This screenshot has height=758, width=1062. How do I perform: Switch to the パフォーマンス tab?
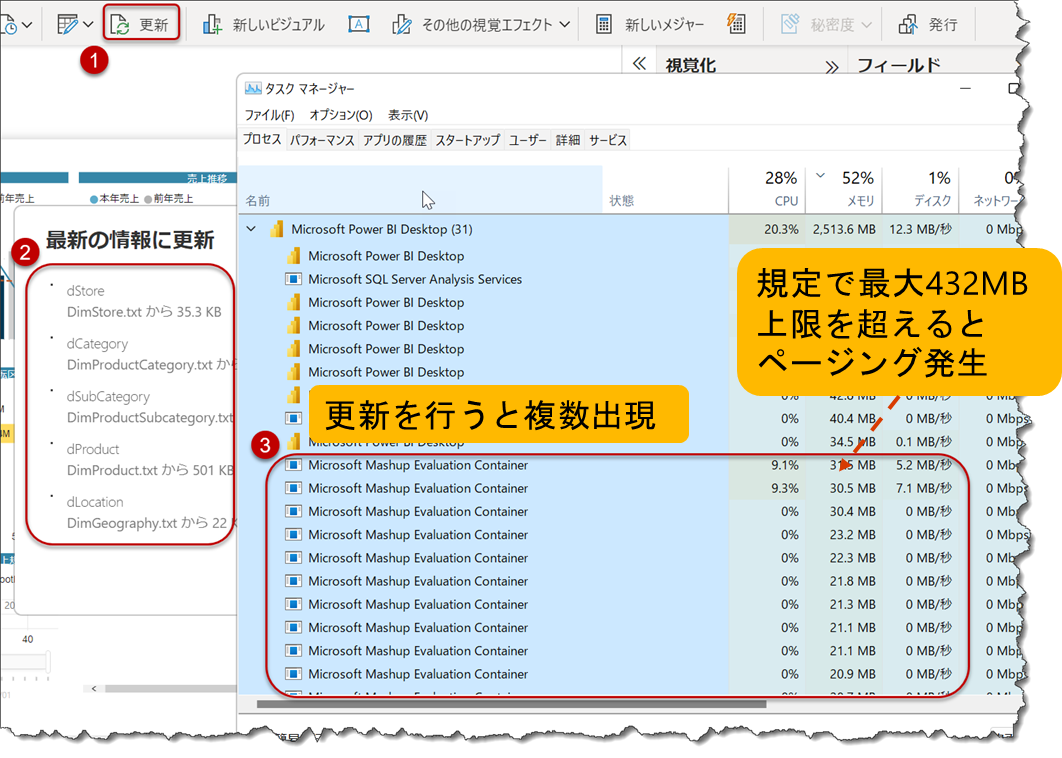point(322,140)
